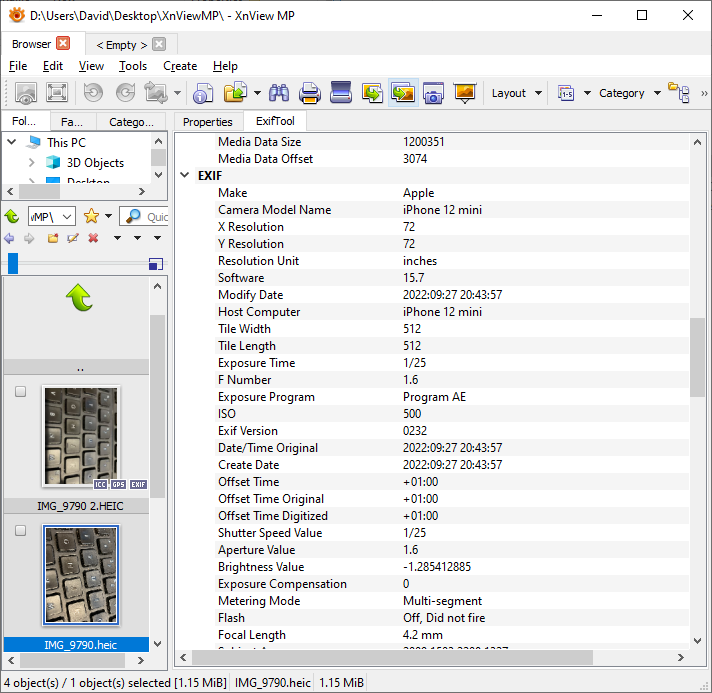Collapse the EXIF section

pyautogui.click(x=185, y=176)
